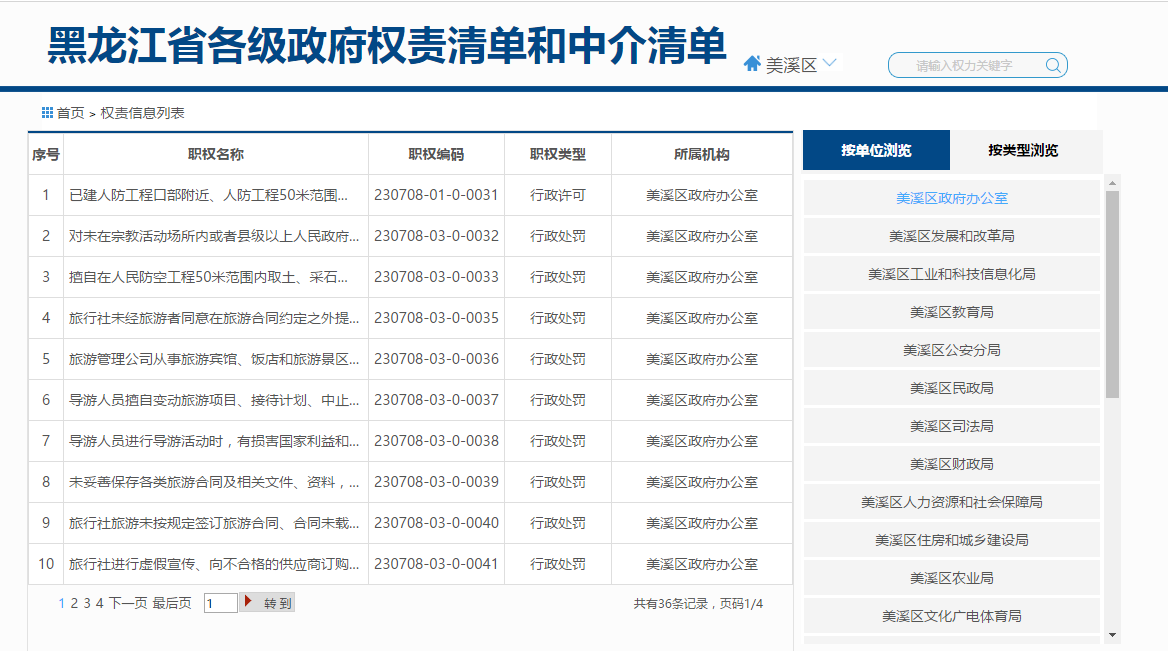The width and height of the screenshot is (1168, 651).
Task: Open row 7 导游人员进行导游活动时 entry
Action: pos(214,441)
